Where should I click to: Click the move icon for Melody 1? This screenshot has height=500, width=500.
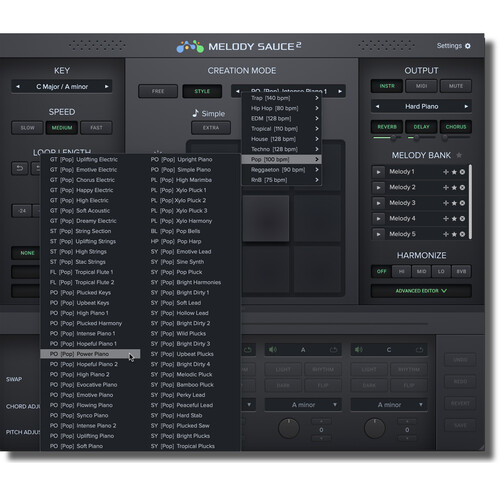click(x=446, y=172)
